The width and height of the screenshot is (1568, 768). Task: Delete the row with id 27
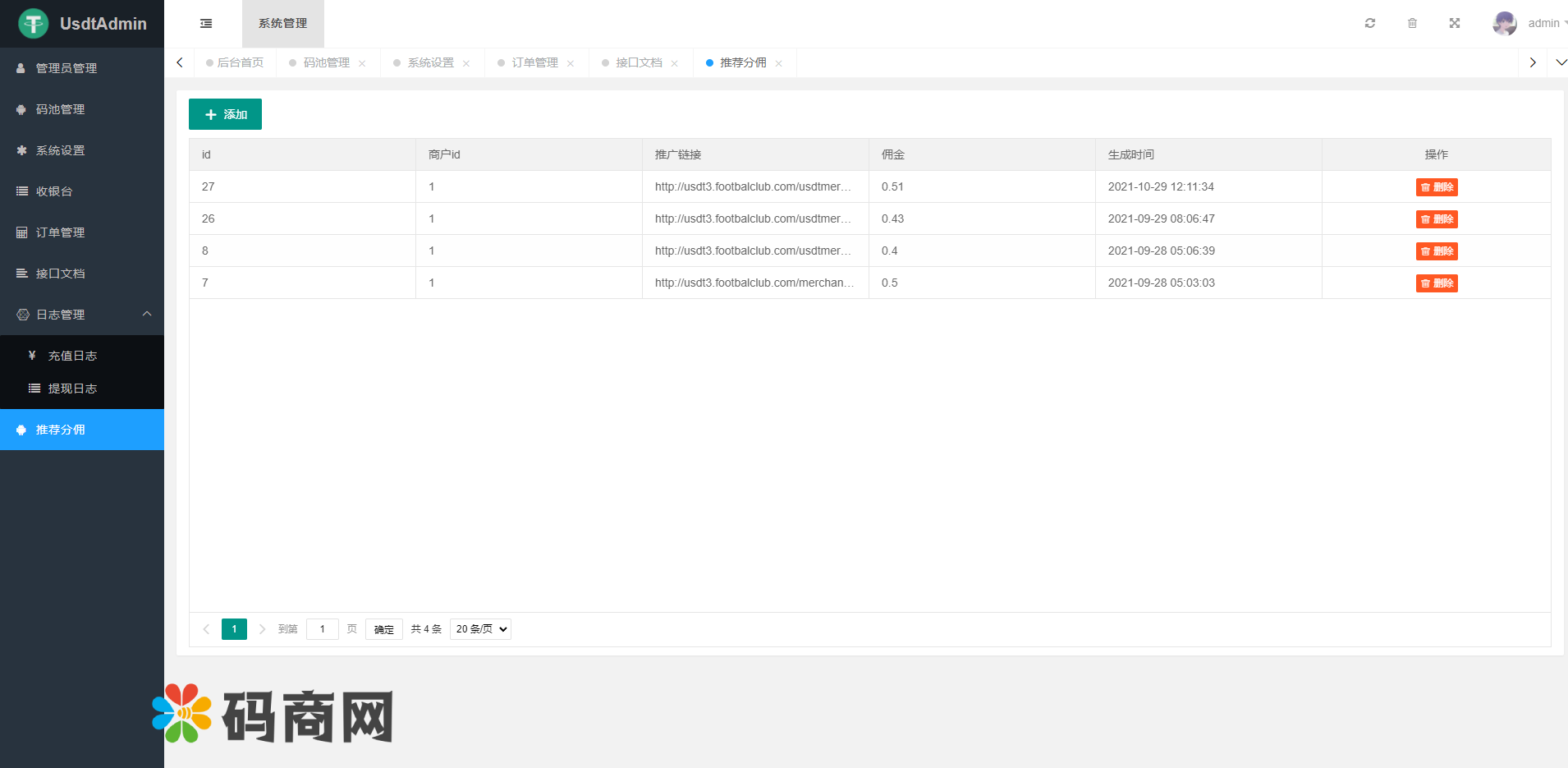point(1436,187)
